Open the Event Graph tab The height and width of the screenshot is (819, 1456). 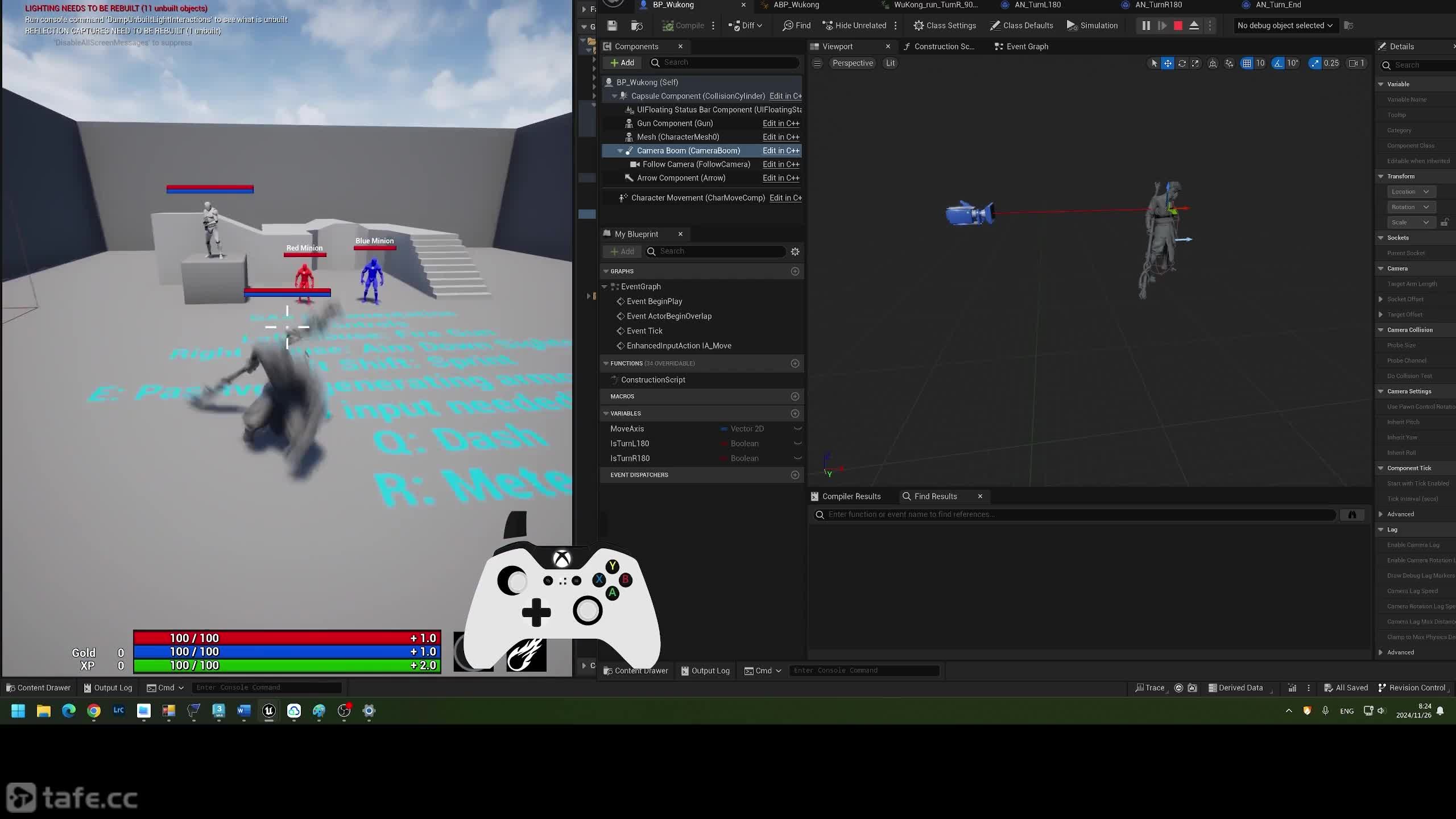click(1021, 47)
